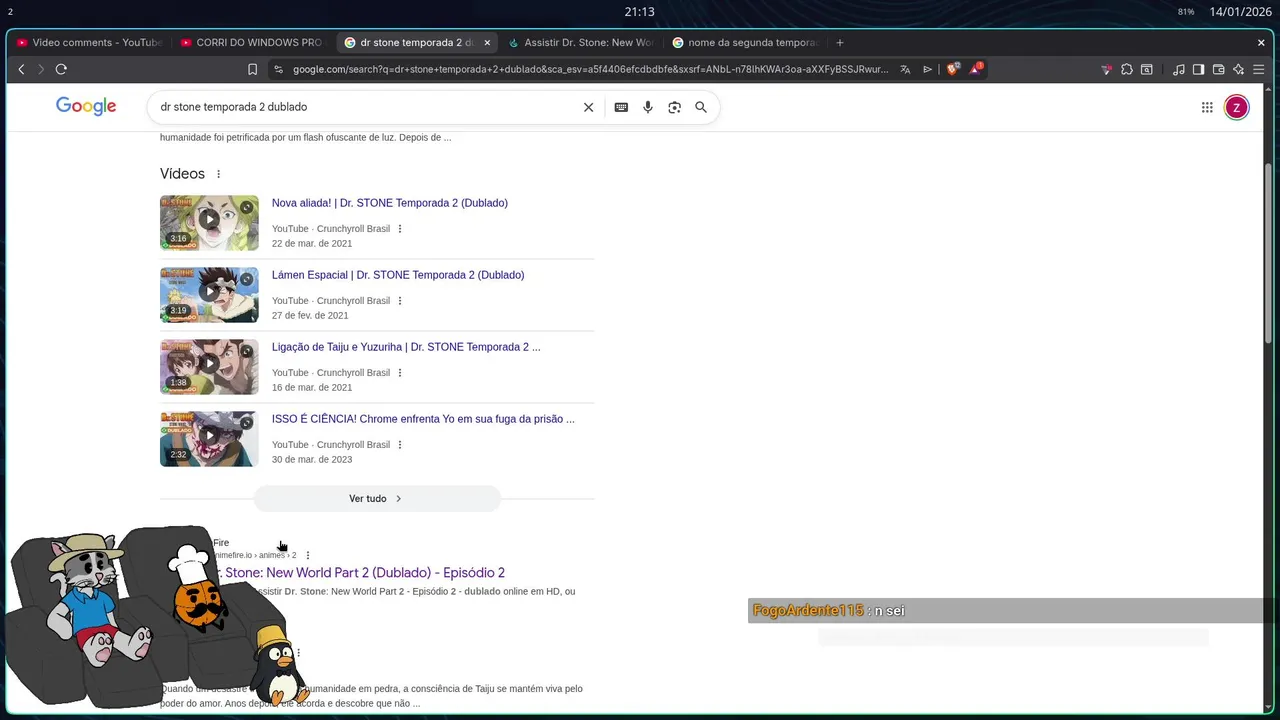
Task: View site information icon in address bar
Action: pyautogui.click(x=278, y=69)
